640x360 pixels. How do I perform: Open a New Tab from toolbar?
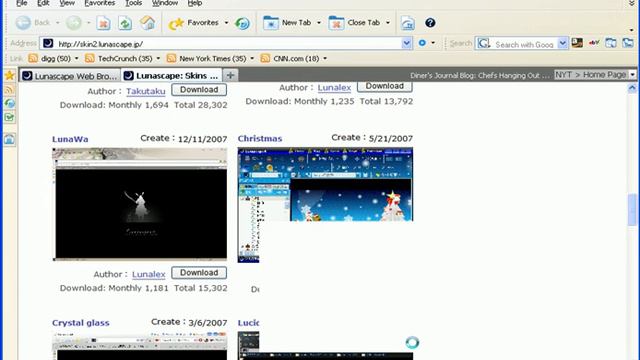tap(287, 23)
